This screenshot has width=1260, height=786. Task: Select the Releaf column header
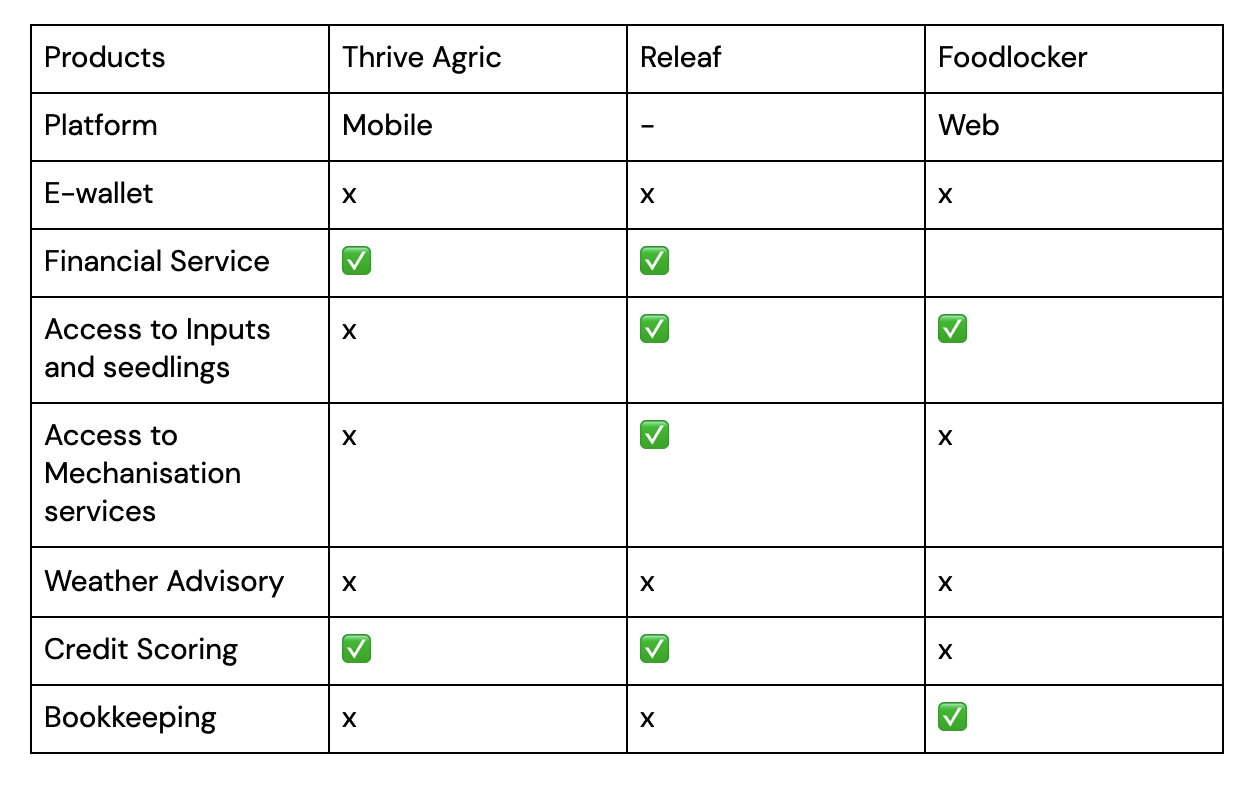(x=776, y=59)
